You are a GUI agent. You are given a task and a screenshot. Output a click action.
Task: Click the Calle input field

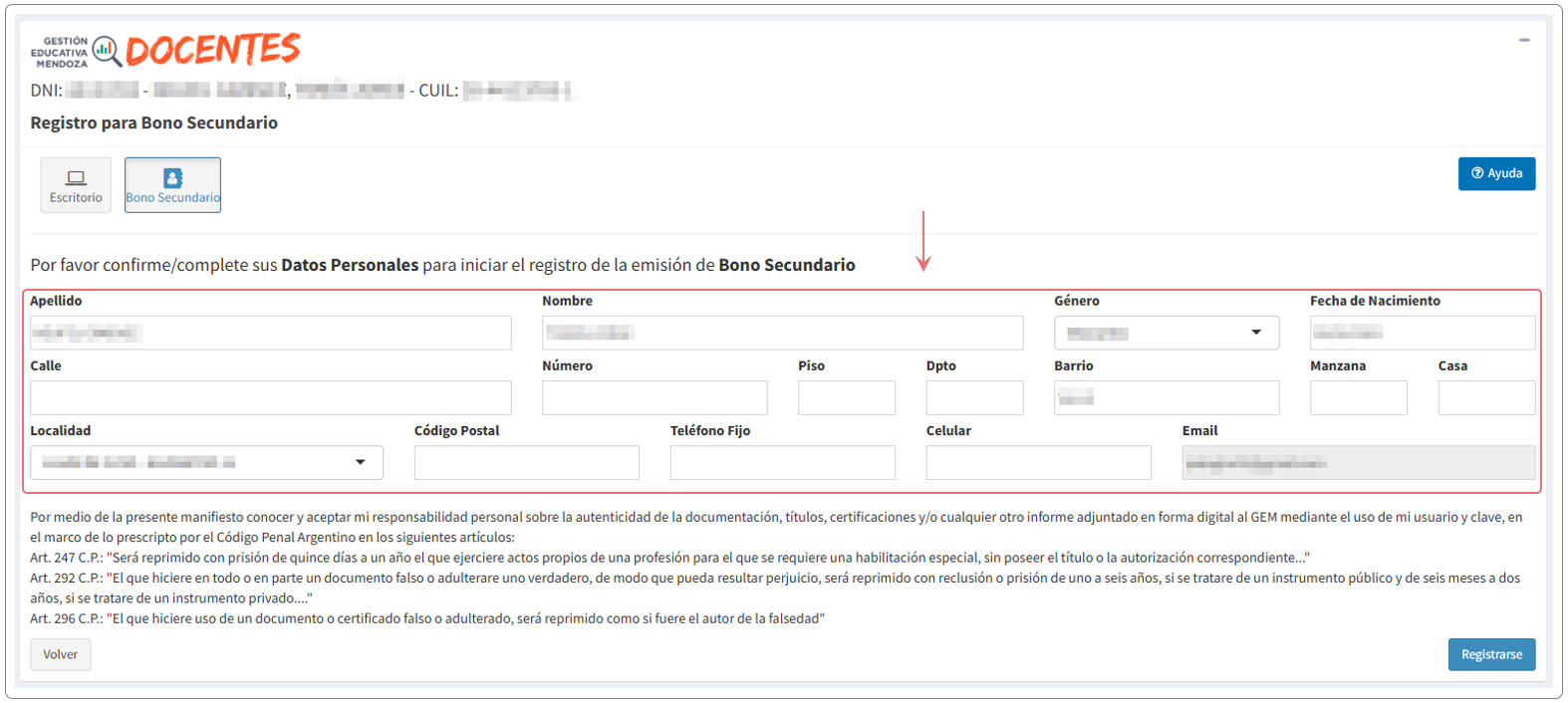pyautogui.click(x=270, y=398)
